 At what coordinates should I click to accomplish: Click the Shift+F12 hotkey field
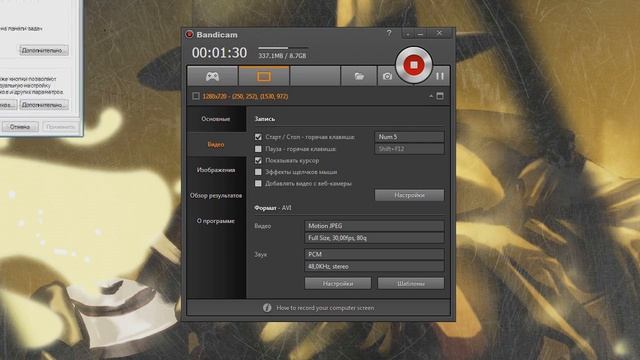409,149
